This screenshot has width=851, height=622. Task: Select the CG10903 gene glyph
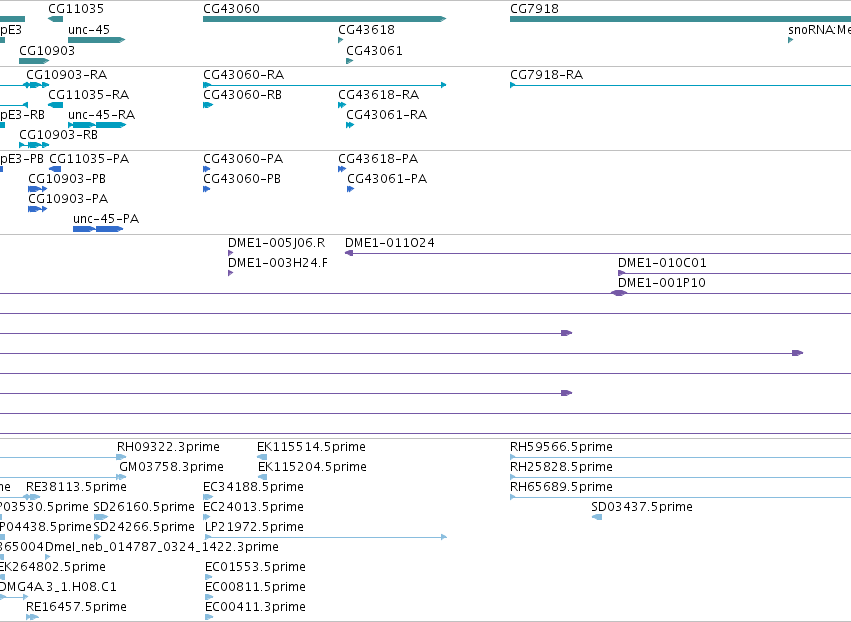tap(34, 61)
